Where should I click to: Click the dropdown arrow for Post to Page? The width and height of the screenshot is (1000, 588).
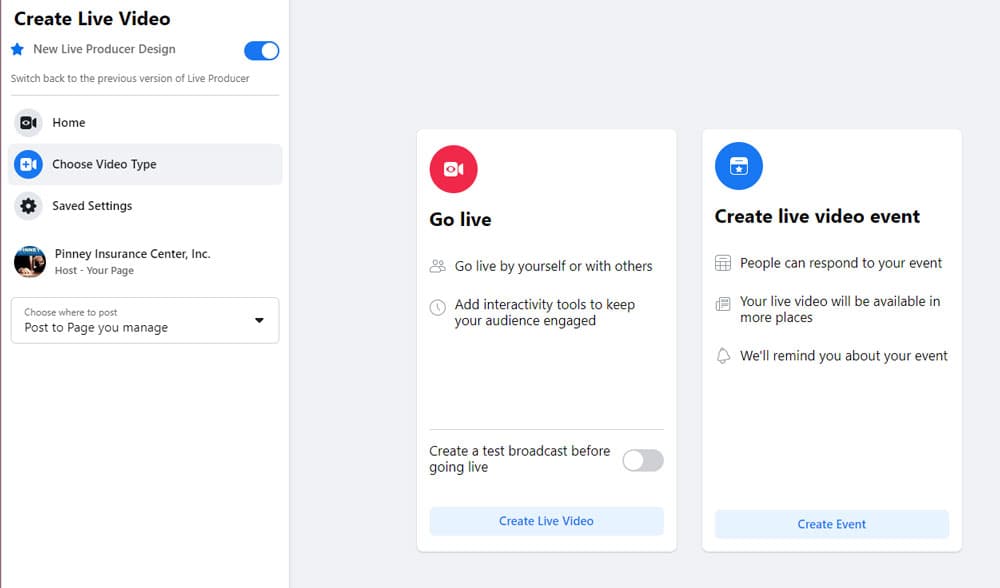259,320
